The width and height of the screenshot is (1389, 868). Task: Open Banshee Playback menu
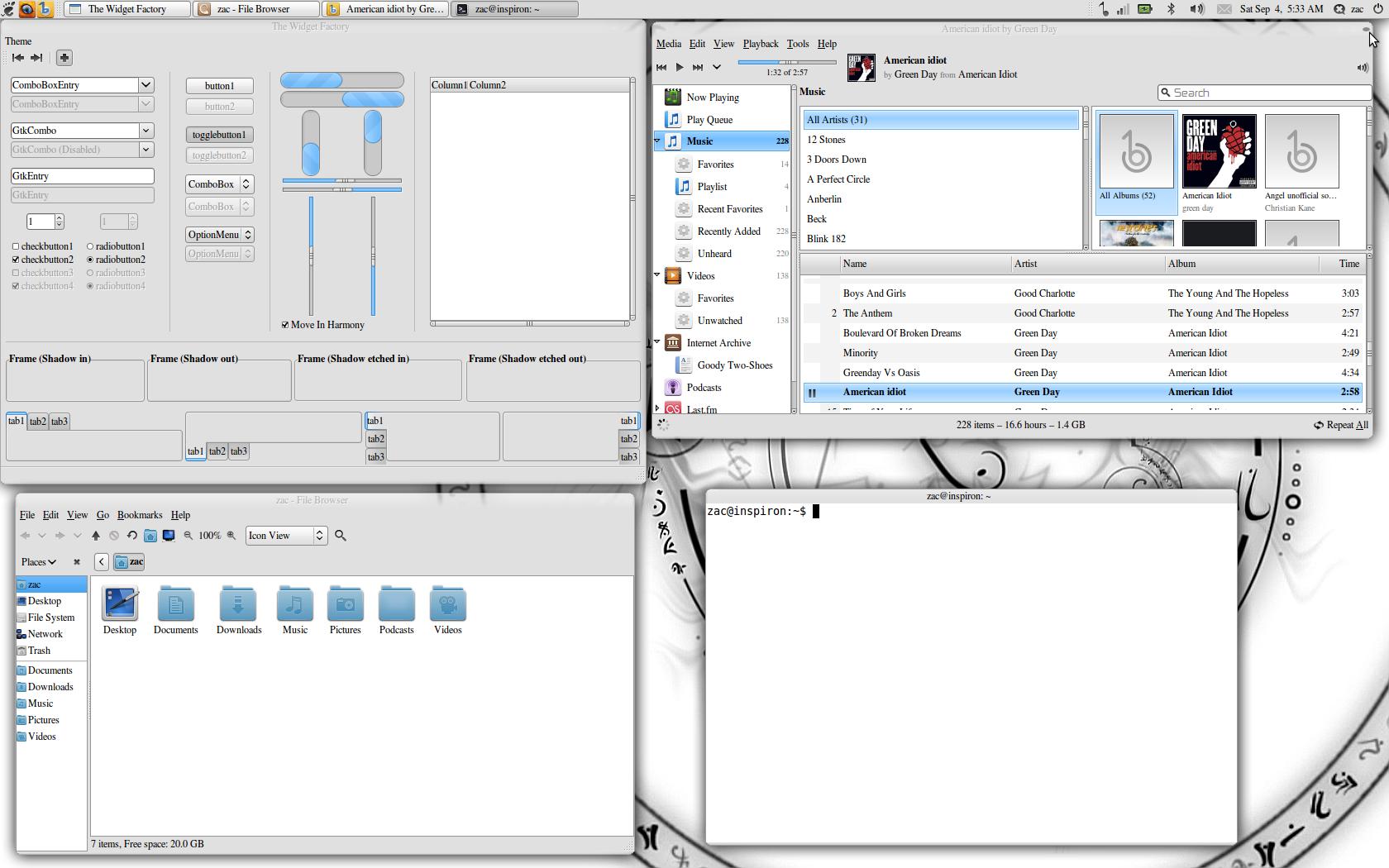click(760, 44)
